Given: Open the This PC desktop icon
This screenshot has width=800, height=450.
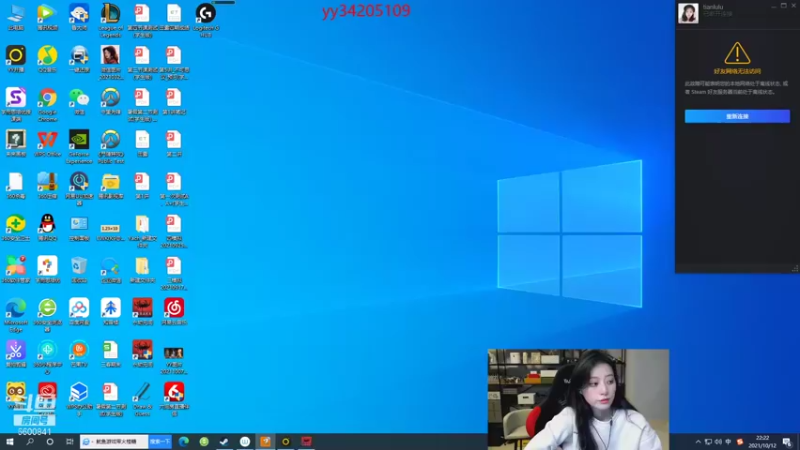Looking at the screenshot, I should tap(16, 14).
